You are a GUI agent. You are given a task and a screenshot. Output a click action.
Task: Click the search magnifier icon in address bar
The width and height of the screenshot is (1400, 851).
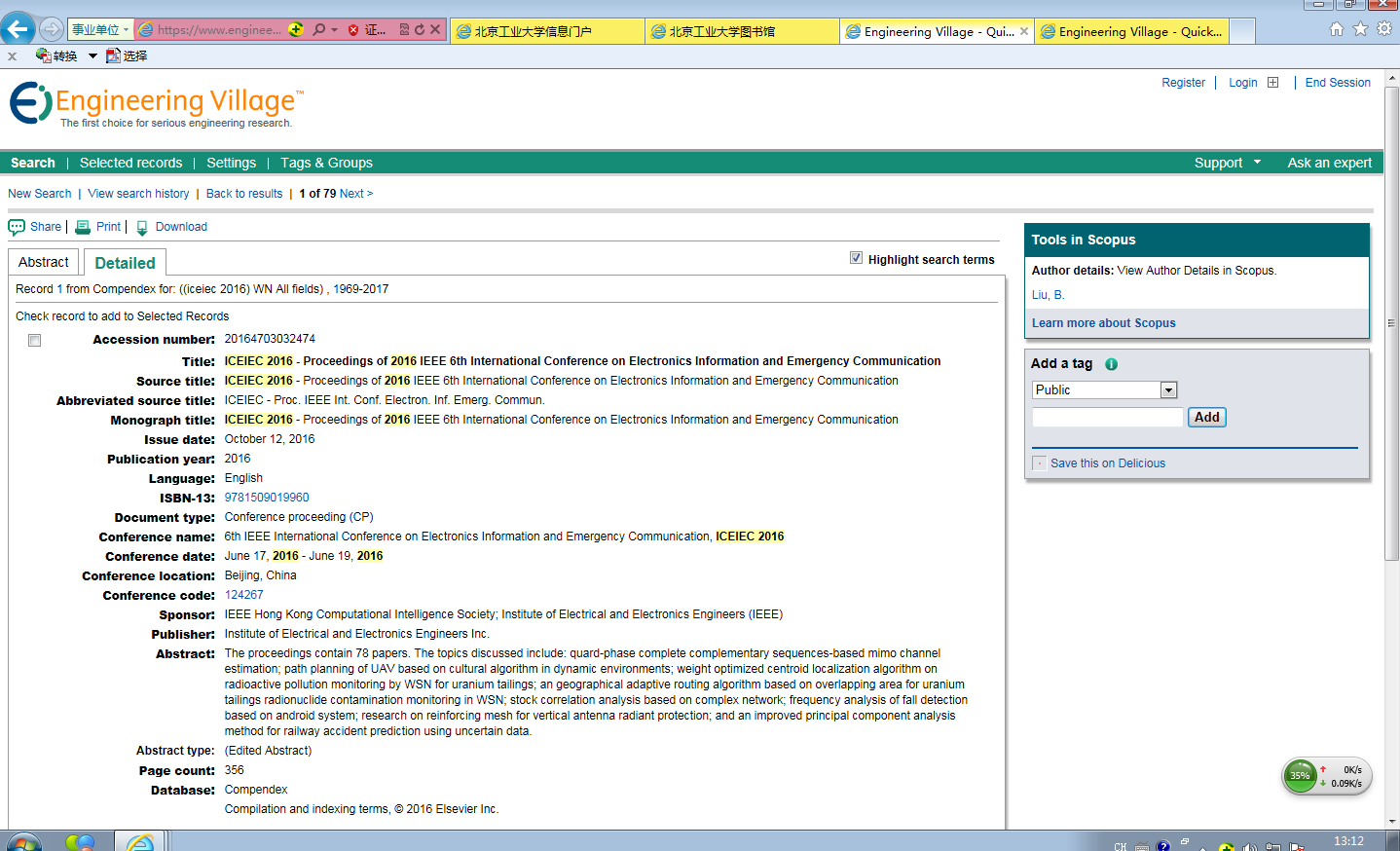tap(318, 29)
